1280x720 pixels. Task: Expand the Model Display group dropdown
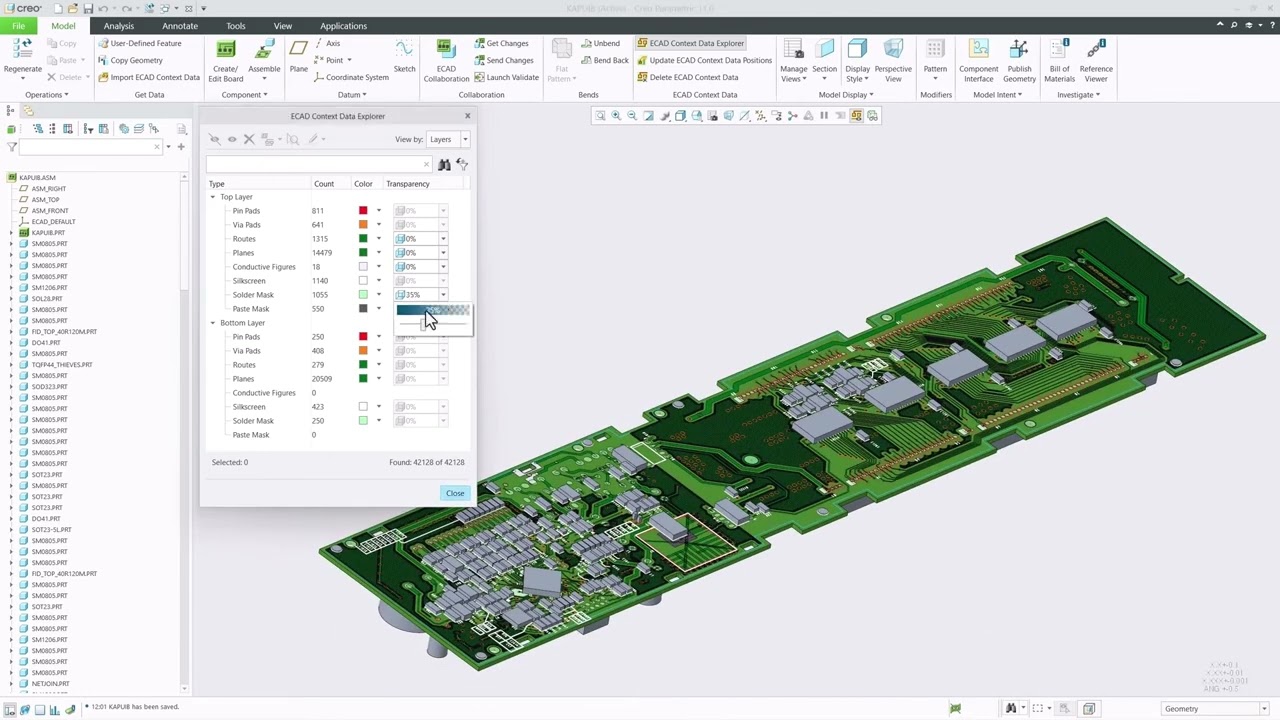[x=846, y=95]
